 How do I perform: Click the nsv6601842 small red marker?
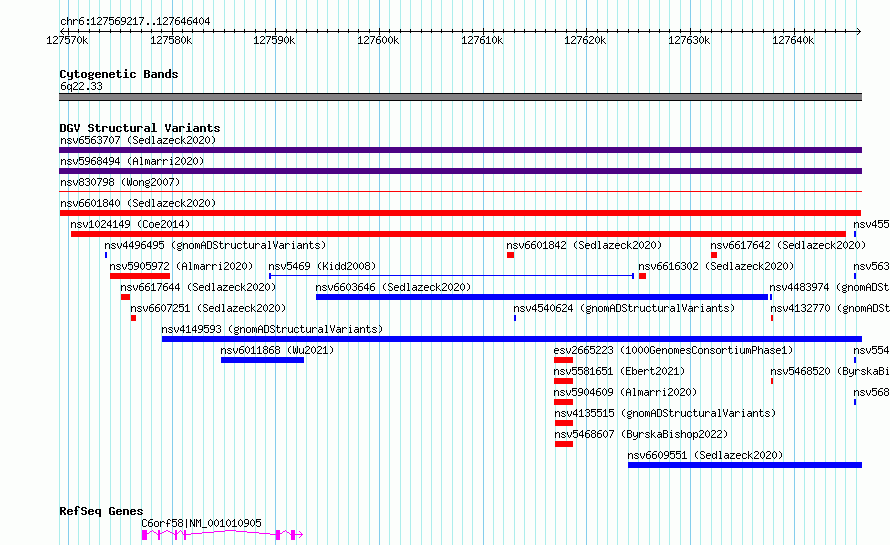click(x=510, y=255)
